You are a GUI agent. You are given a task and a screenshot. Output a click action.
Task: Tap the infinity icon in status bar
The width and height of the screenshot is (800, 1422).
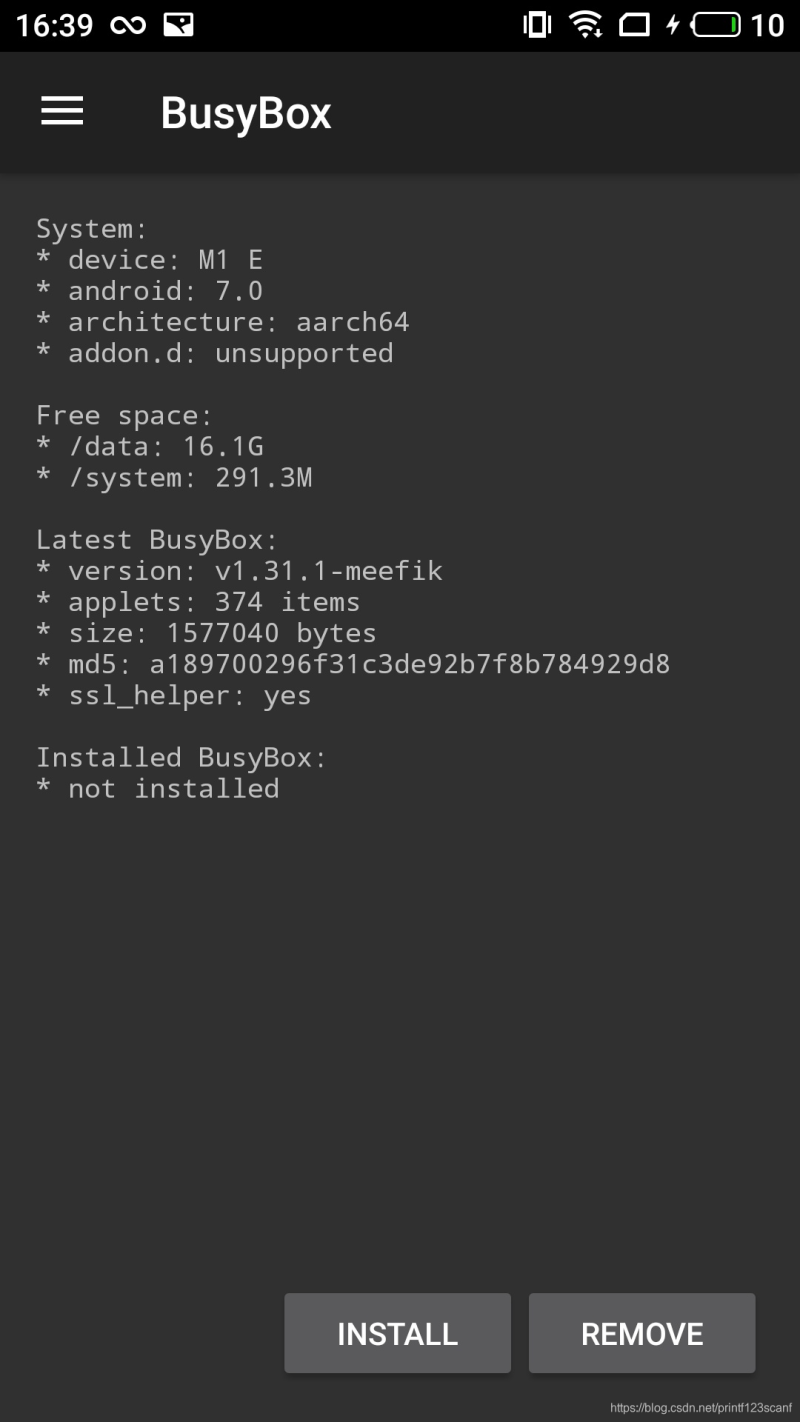pos(128,25)
